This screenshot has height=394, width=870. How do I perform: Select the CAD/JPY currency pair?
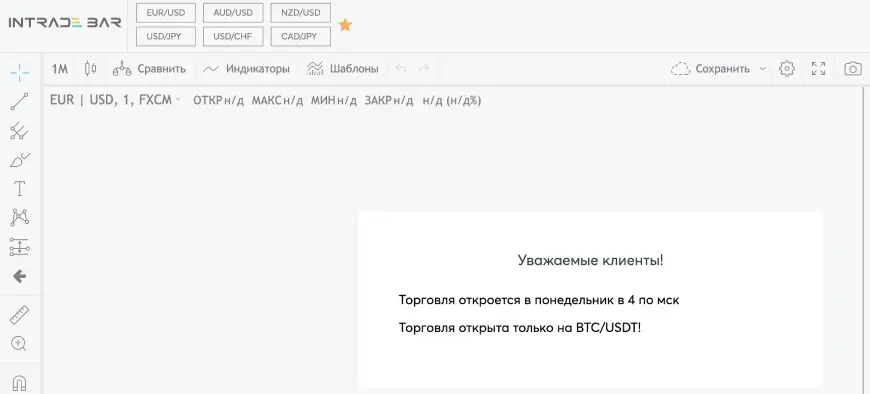pyautogui.click(x=301, y=37)
